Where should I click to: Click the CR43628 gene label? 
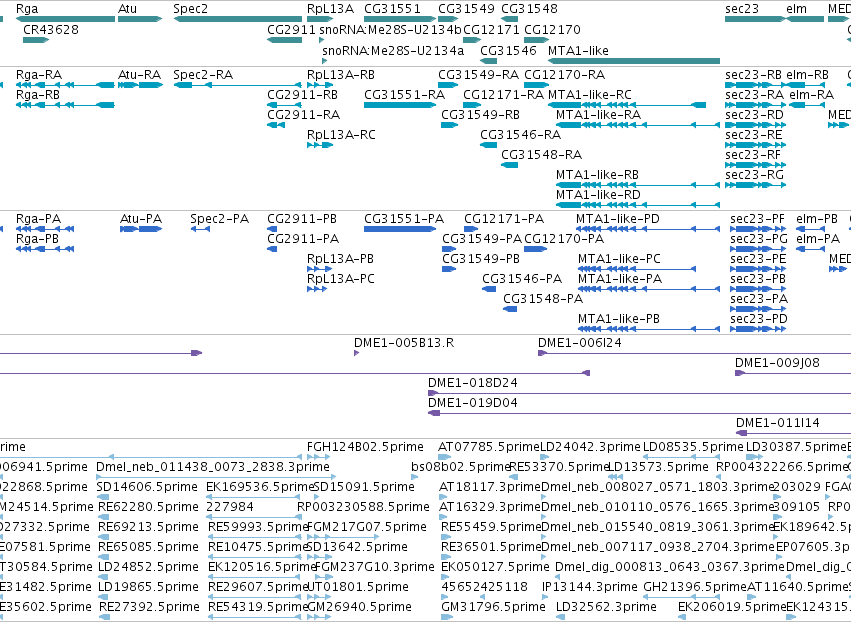[x=50, y=29]
